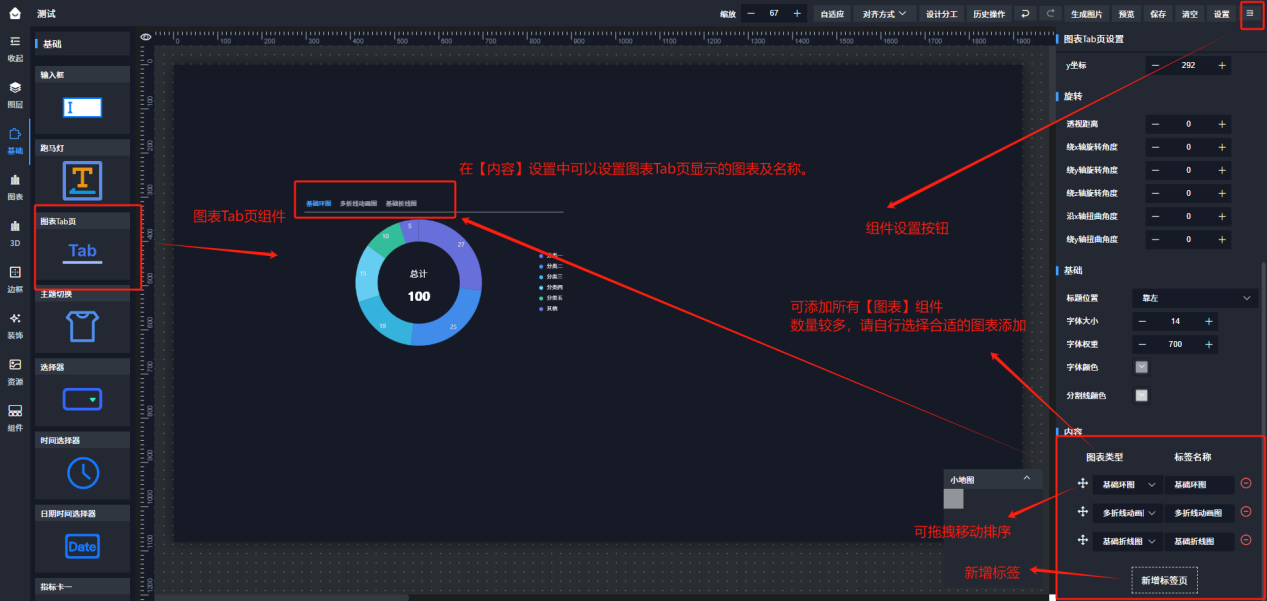Toggle component settings panel hamburger icon
The image size is (1267, 601).
tap(1250, 14)
